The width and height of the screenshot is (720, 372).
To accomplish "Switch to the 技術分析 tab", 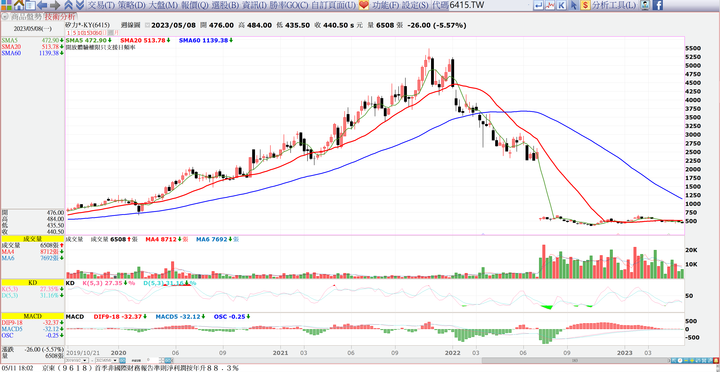I will tap(59, 17).
